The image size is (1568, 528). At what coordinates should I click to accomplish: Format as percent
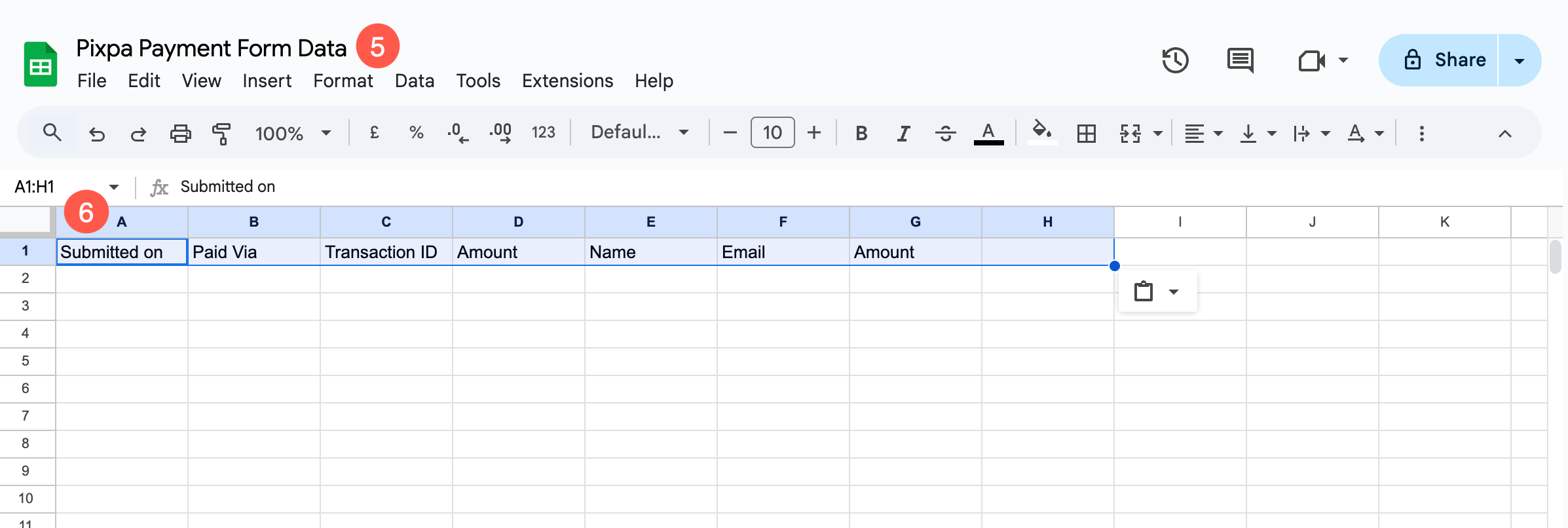[x=416, y=133]
